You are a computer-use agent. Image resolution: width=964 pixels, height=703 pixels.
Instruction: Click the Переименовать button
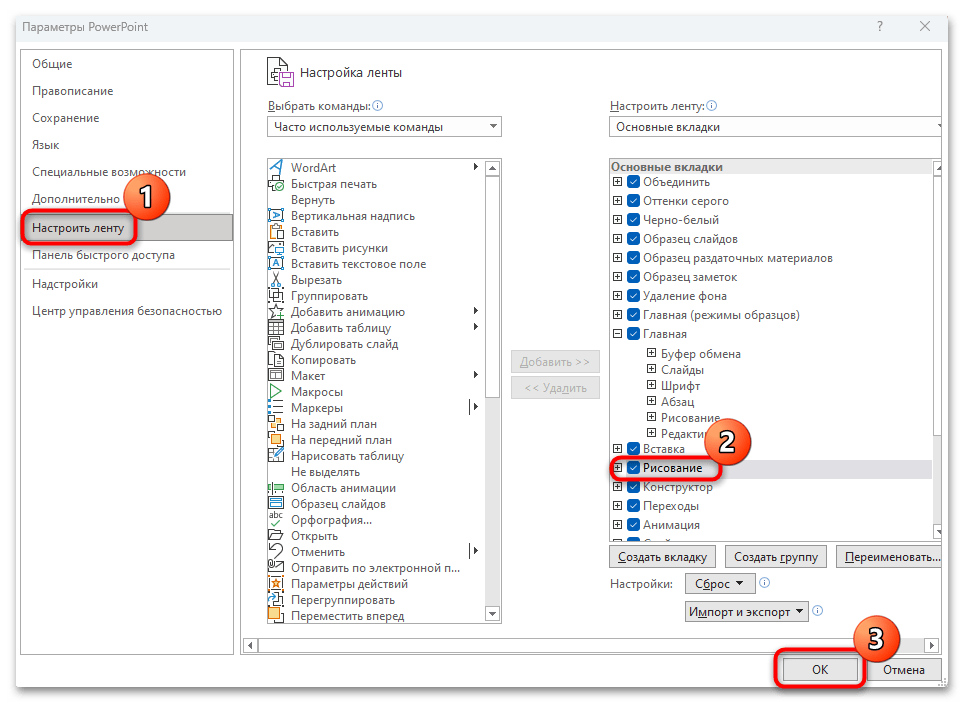[889, 557]
